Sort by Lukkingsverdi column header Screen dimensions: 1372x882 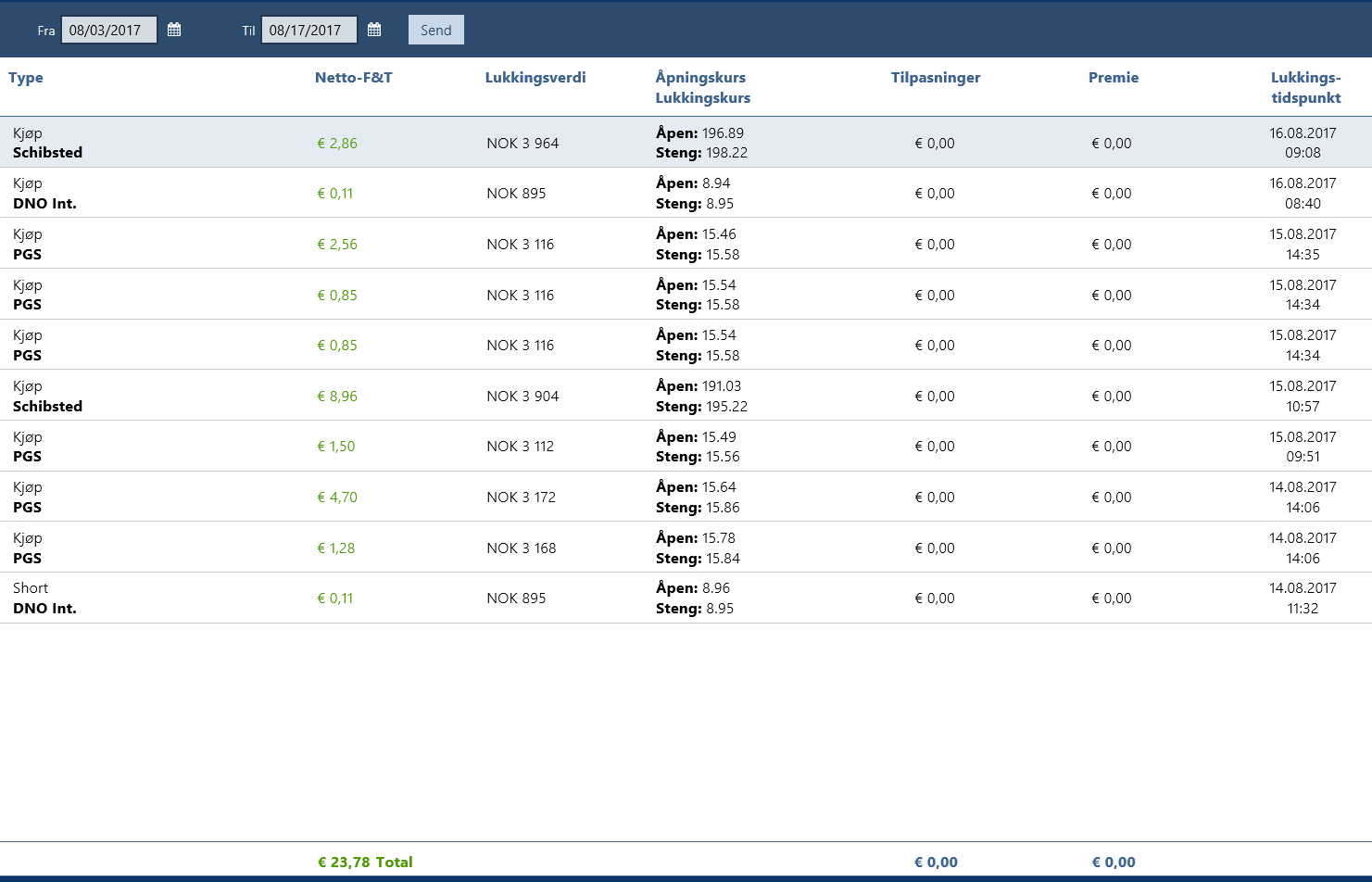point(535,78)
